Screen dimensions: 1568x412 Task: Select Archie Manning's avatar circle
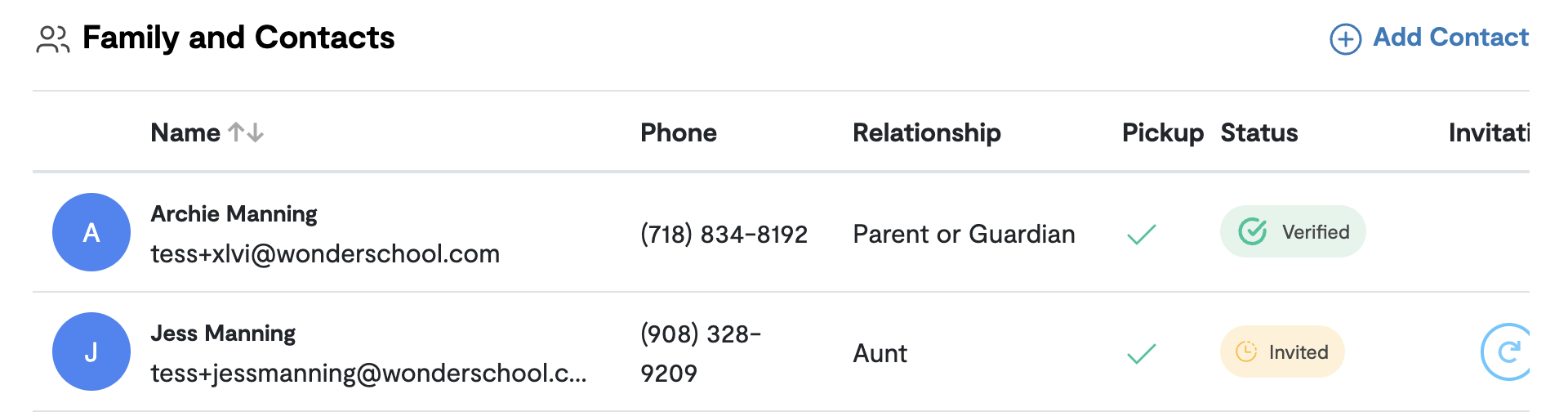(x=91, y=232)
